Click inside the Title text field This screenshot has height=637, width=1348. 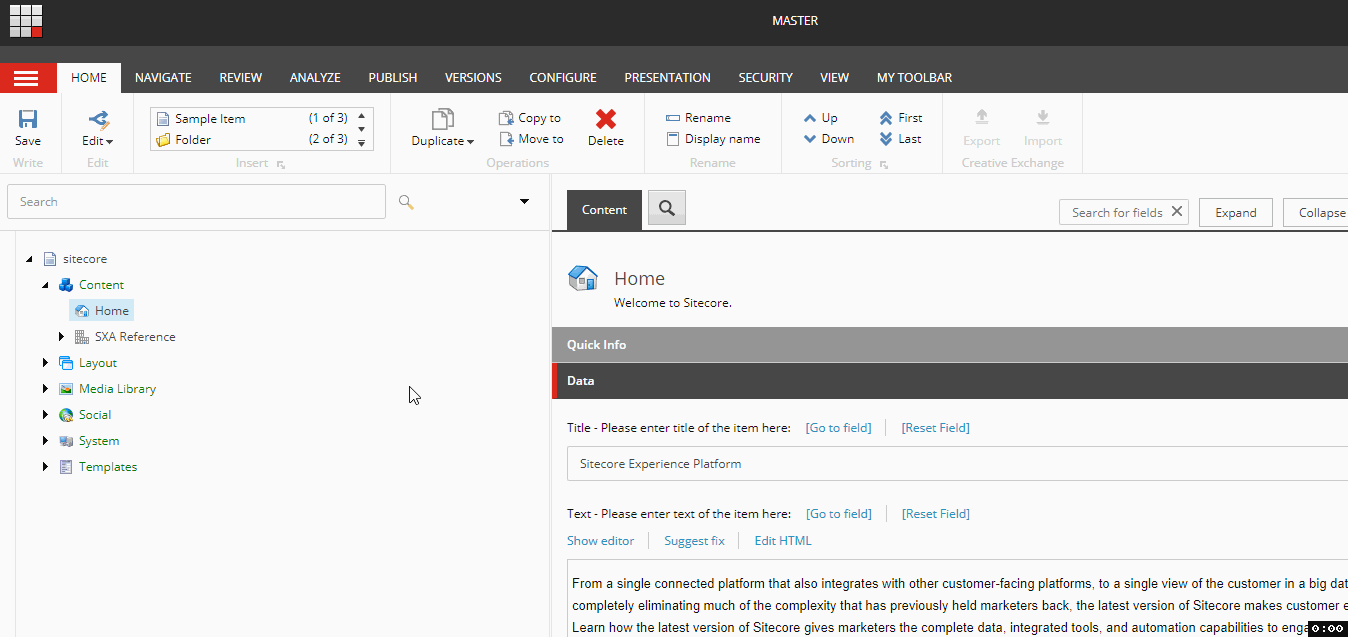(957, 464)
